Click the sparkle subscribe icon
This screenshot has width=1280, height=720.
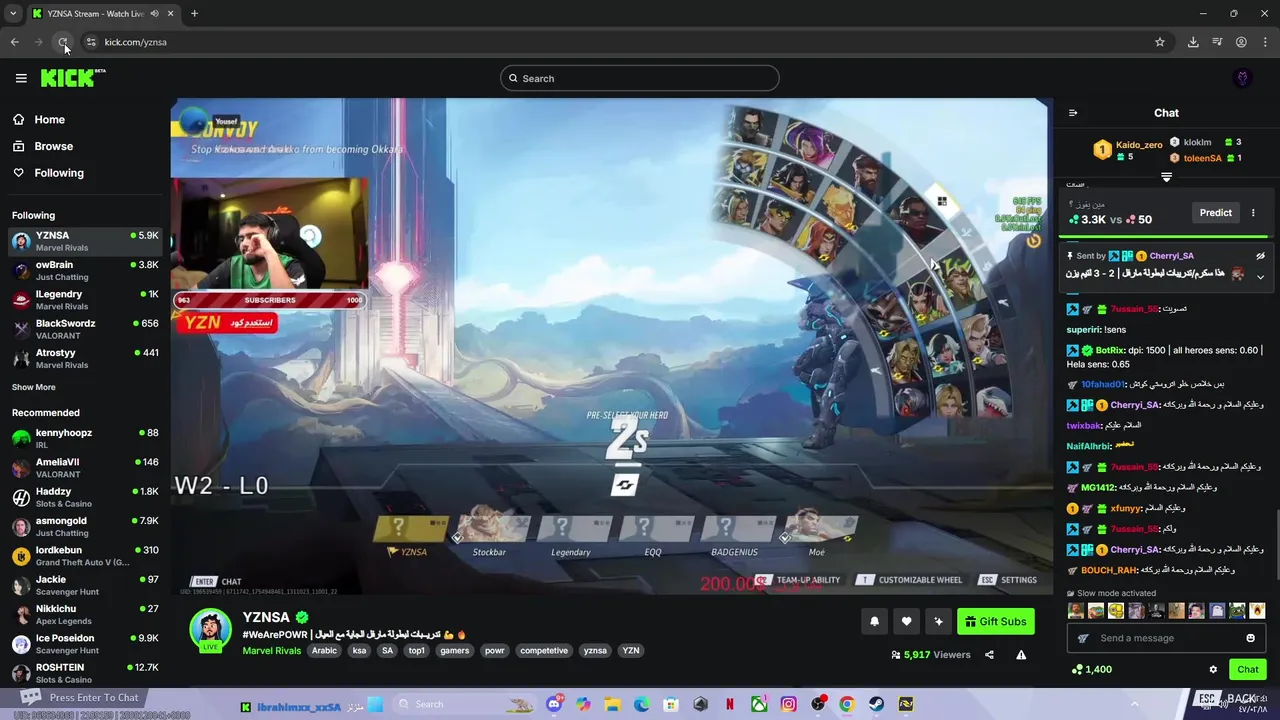938,621
